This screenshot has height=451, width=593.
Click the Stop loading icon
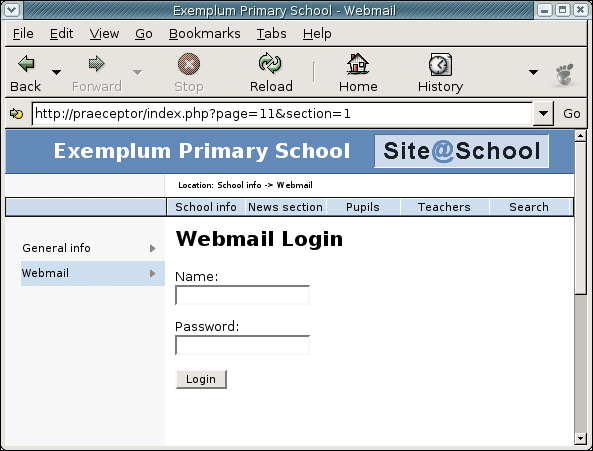(x=189, y=64)
